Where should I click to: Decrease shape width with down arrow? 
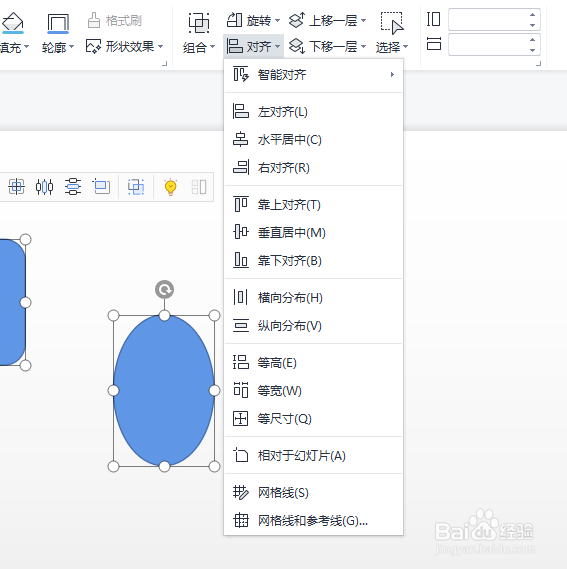tap(532, 50)
